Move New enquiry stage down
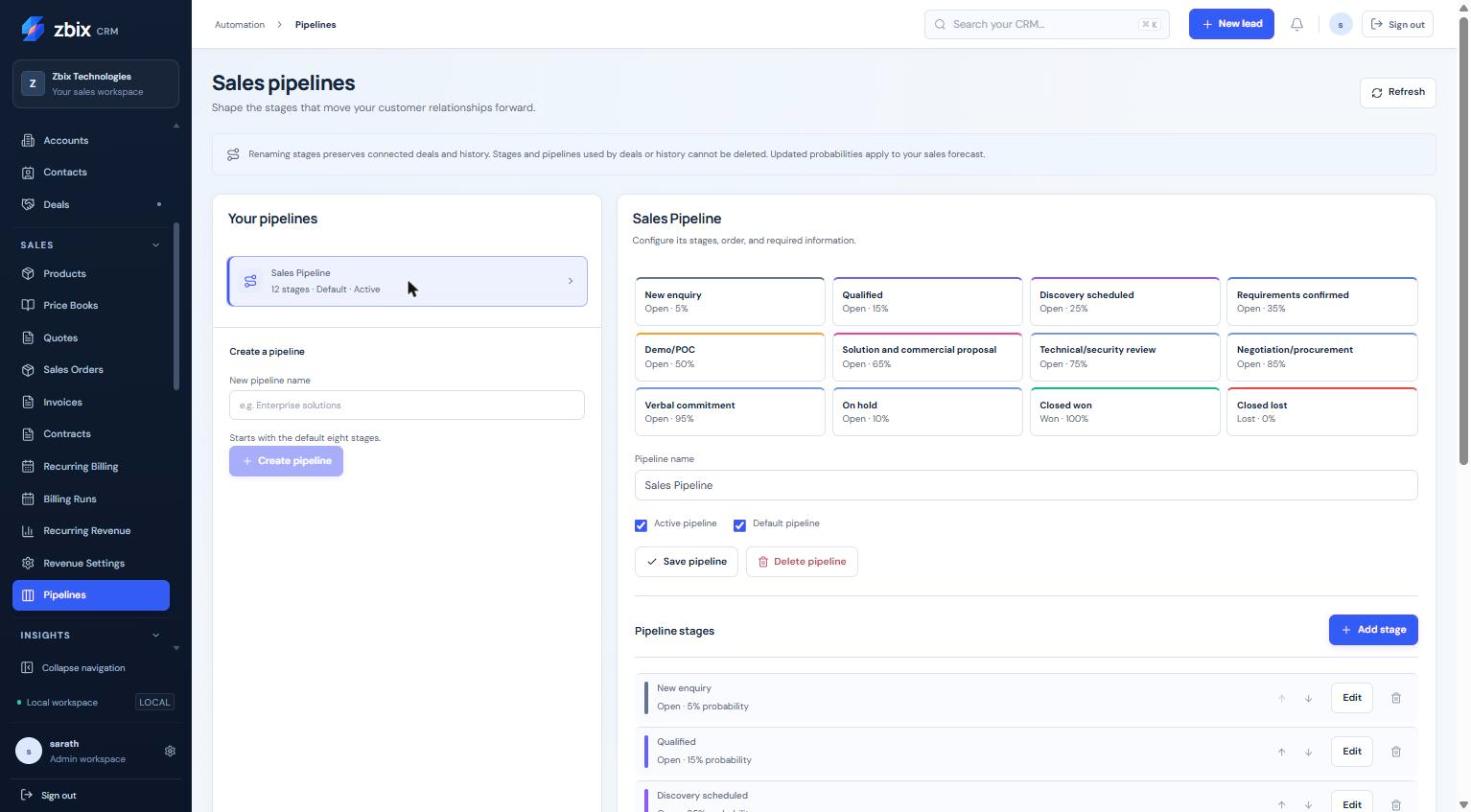Image resolution: width=1471 pixels, height=812 pixels. (1308, 698)
